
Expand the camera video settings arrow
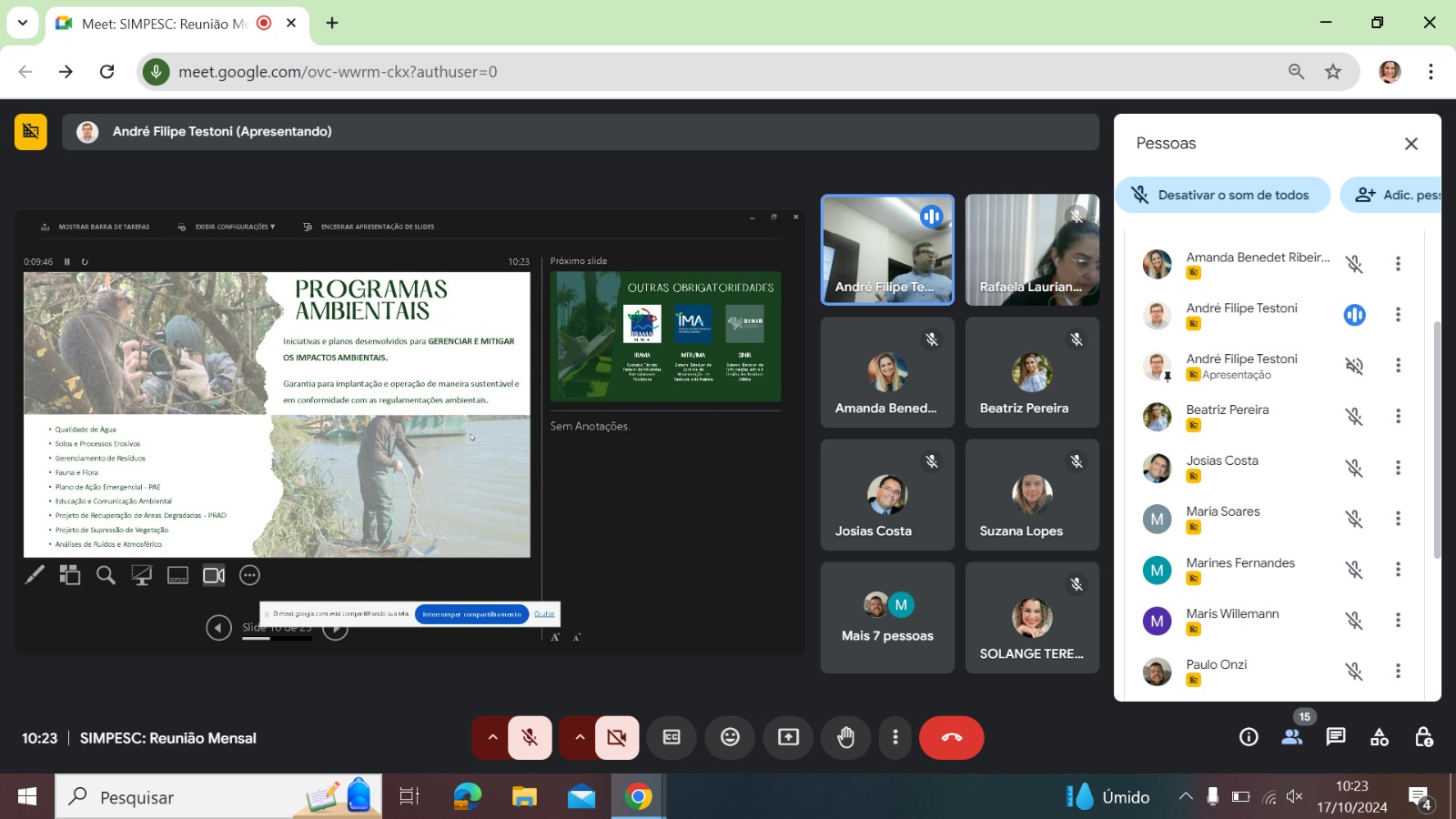pos(580,737)
